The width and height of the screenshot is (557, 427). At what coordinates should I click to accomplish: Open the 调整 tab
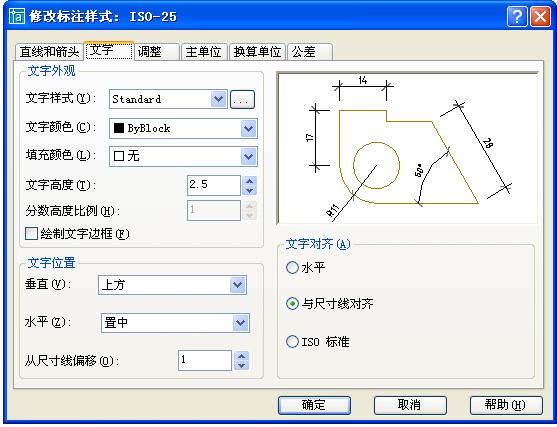point(156,52)
